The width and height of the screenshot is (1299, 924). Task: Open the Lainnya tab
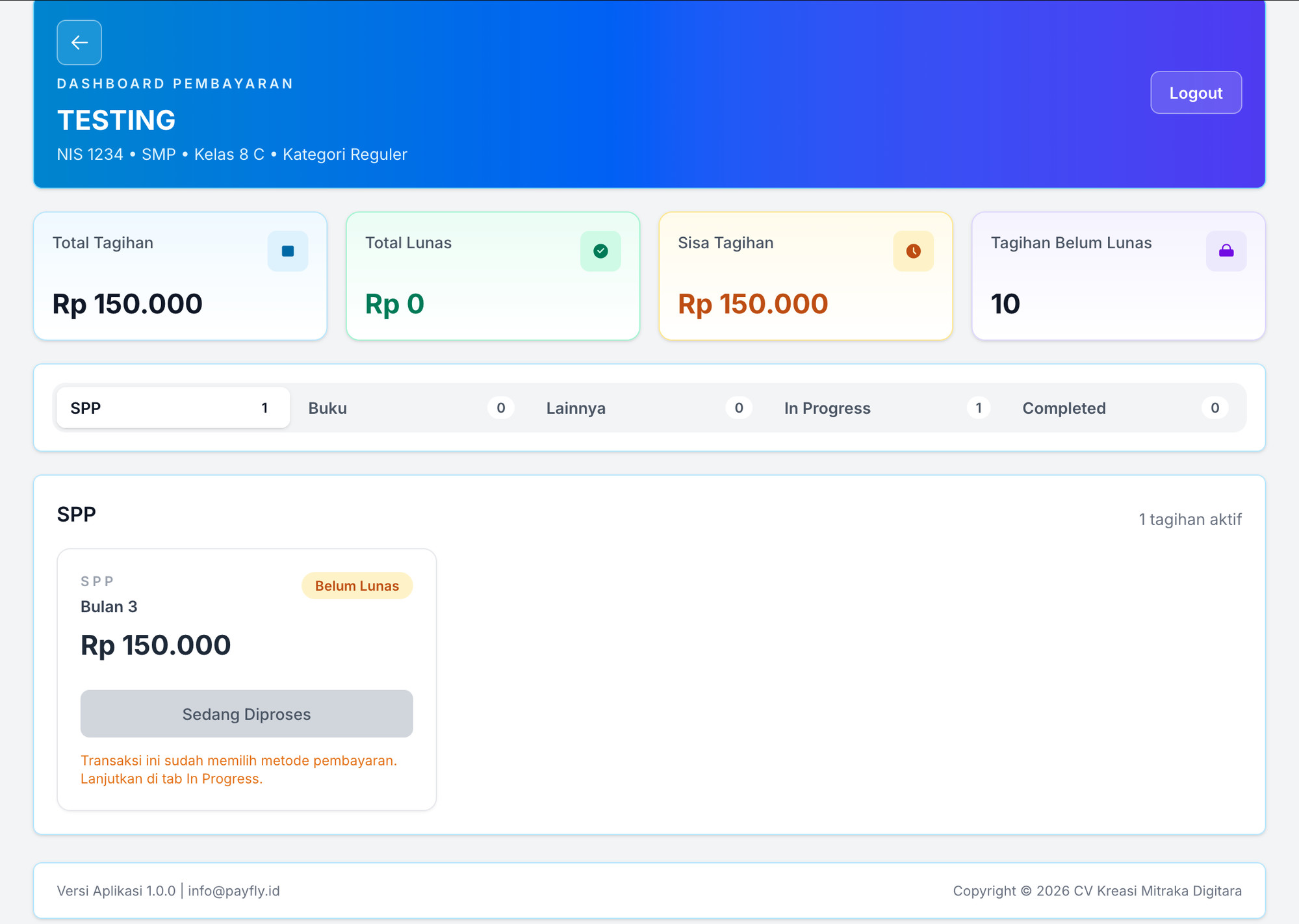(x=649, y=408)
